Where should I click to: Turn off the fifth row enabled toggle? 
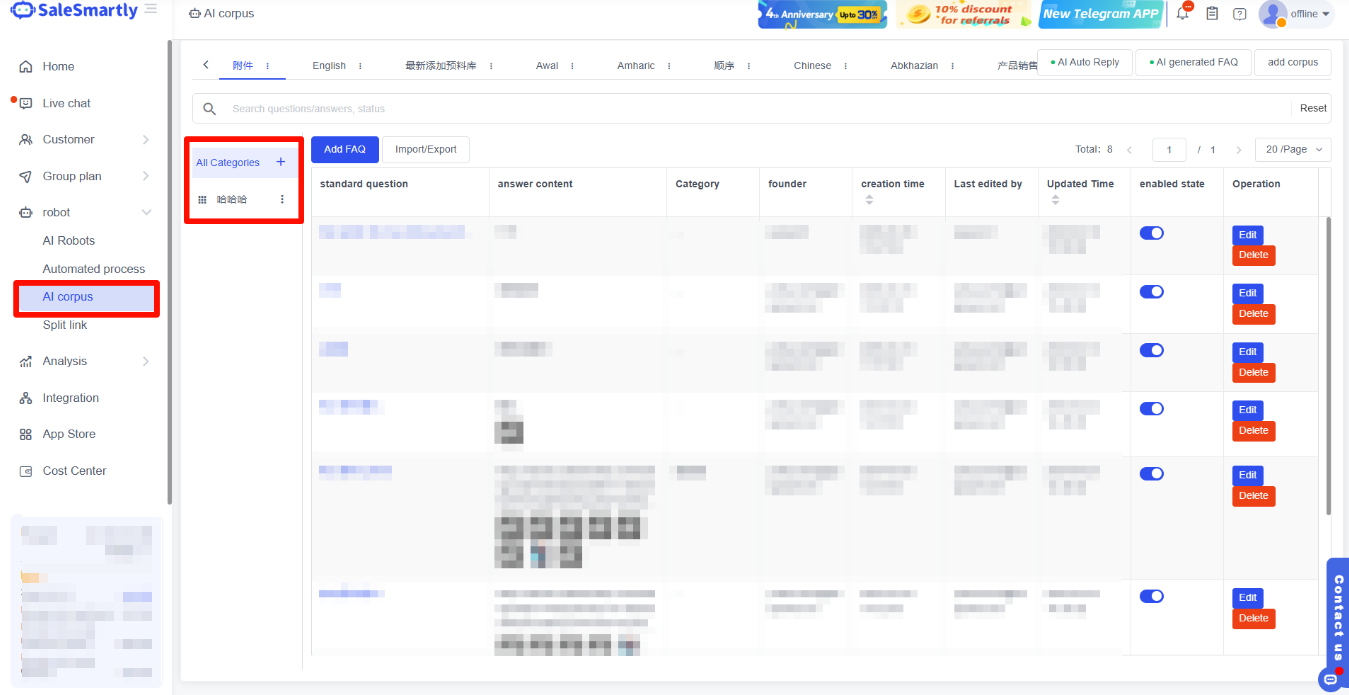1151,474
